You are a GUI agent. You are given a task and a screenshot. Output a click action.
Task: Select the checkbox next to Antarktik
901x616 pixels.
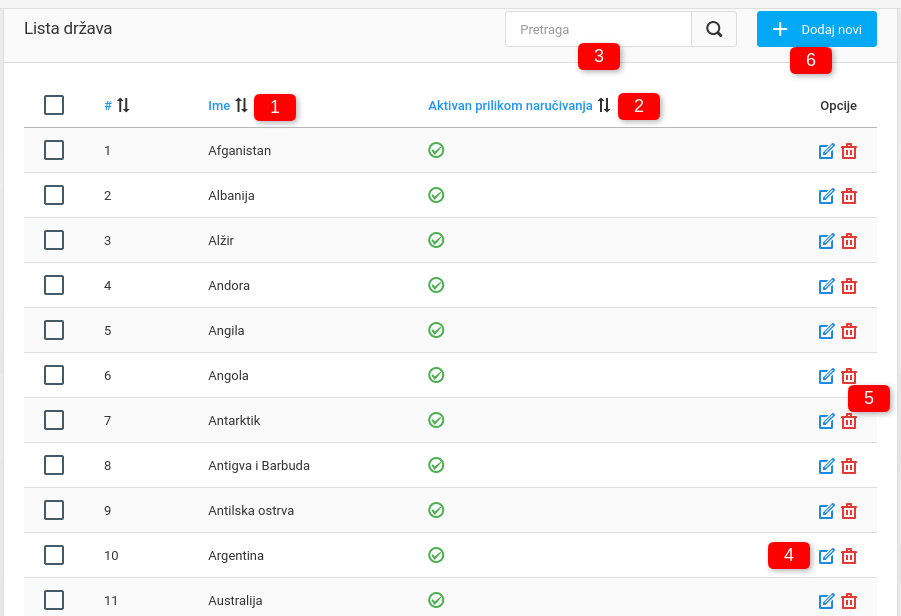click(54, 420)
